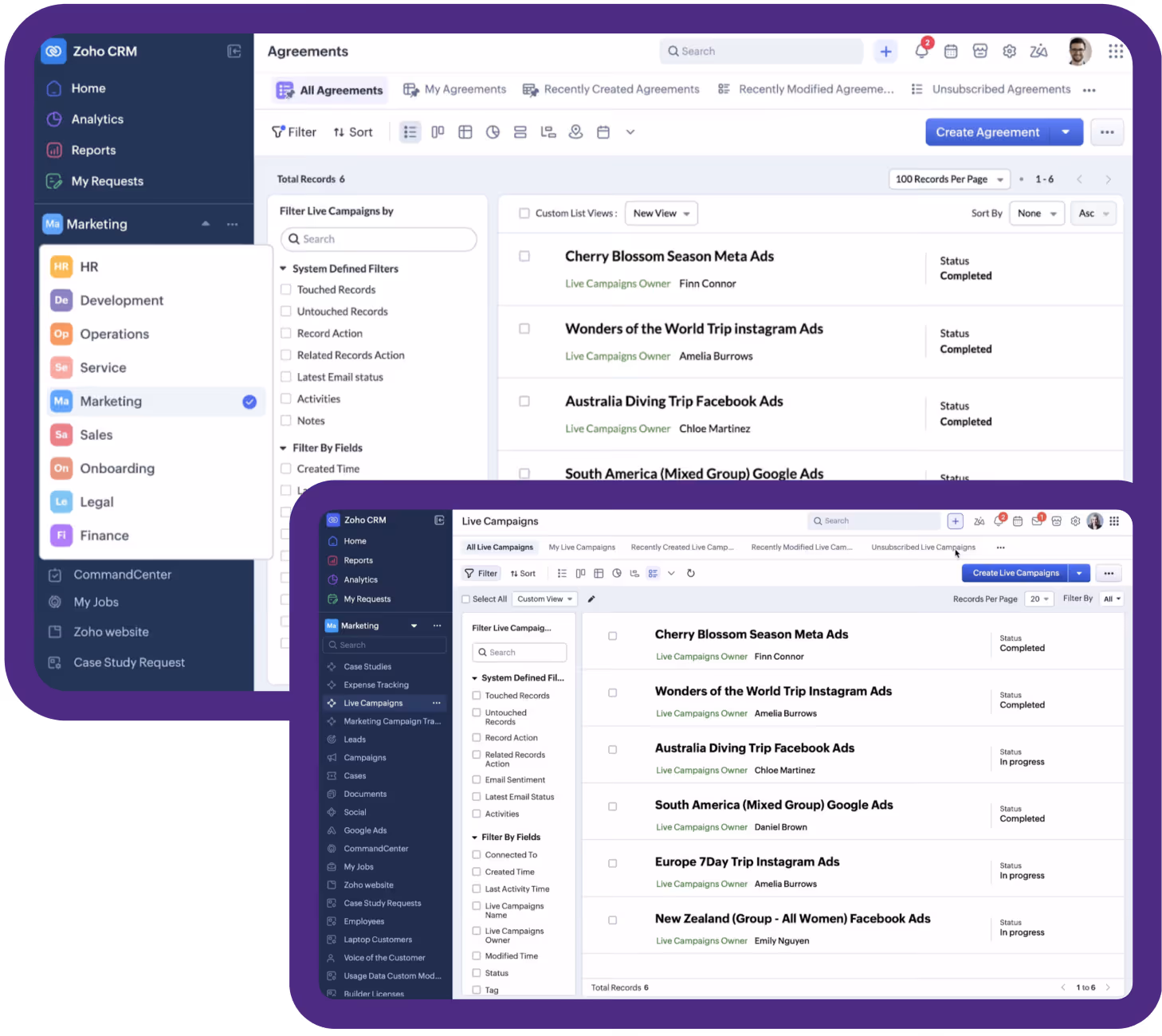This screenshot has height=1036, width=1162.
Task: Open Asc sort order dropdown
Action: tap(1094, 214)
